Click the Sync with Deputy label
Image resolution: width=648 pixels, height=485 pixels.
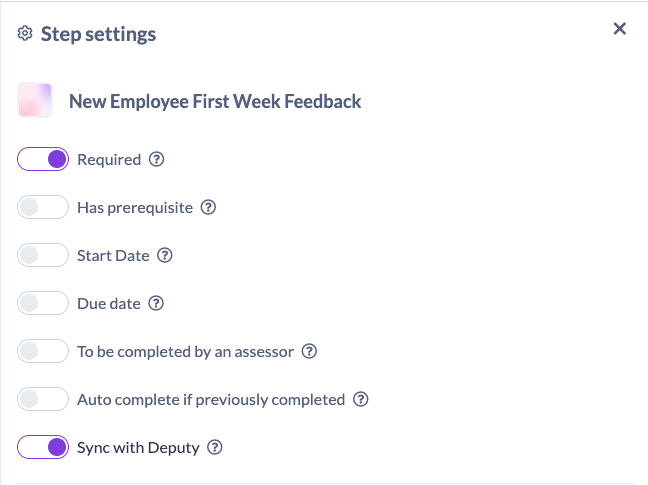(x=136, y=447)
